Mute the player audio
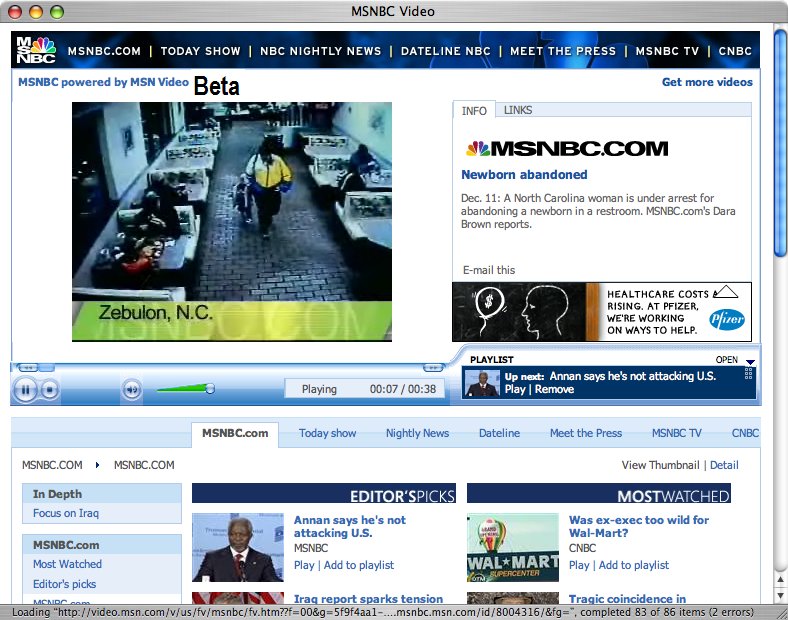Screen dimensions: 788x620 [132, 389]
